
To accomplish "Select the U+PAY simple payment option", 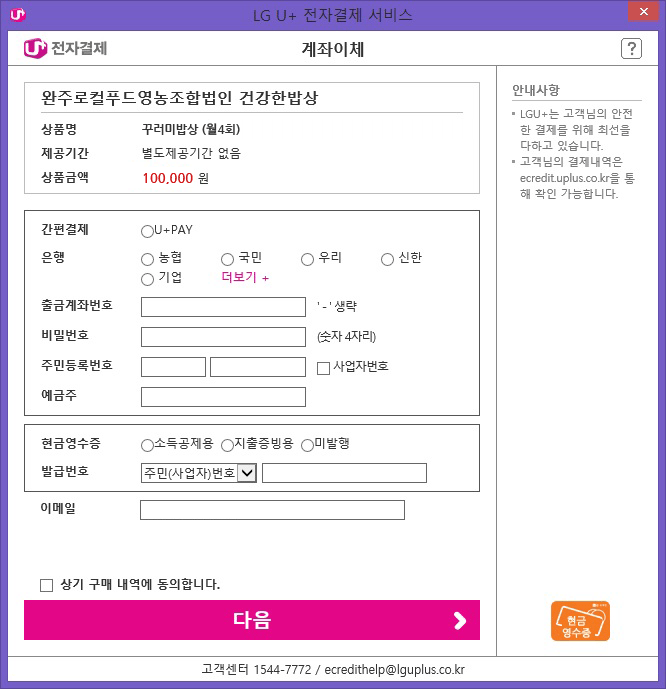I will pos(147,231).
